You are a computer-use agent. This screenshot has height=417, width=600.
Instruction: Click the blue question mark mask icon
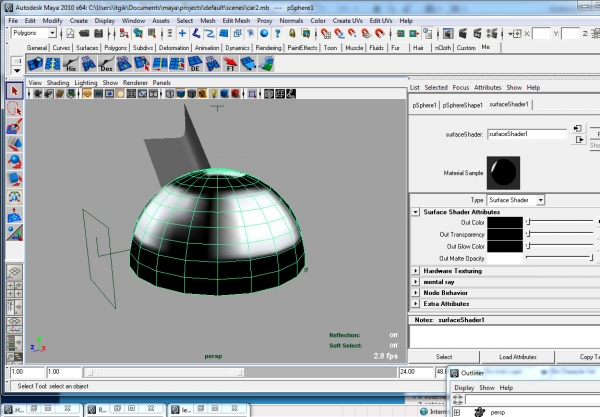(x=278, y=34)
